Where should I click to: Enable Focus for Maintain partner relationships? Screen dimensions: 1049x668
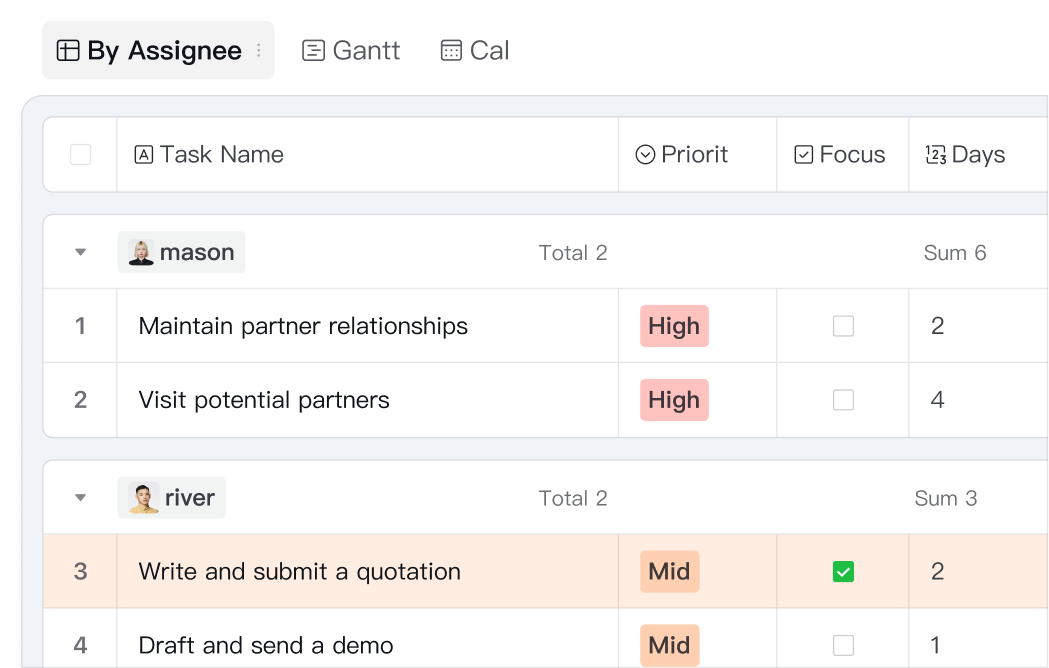[843, 326]
